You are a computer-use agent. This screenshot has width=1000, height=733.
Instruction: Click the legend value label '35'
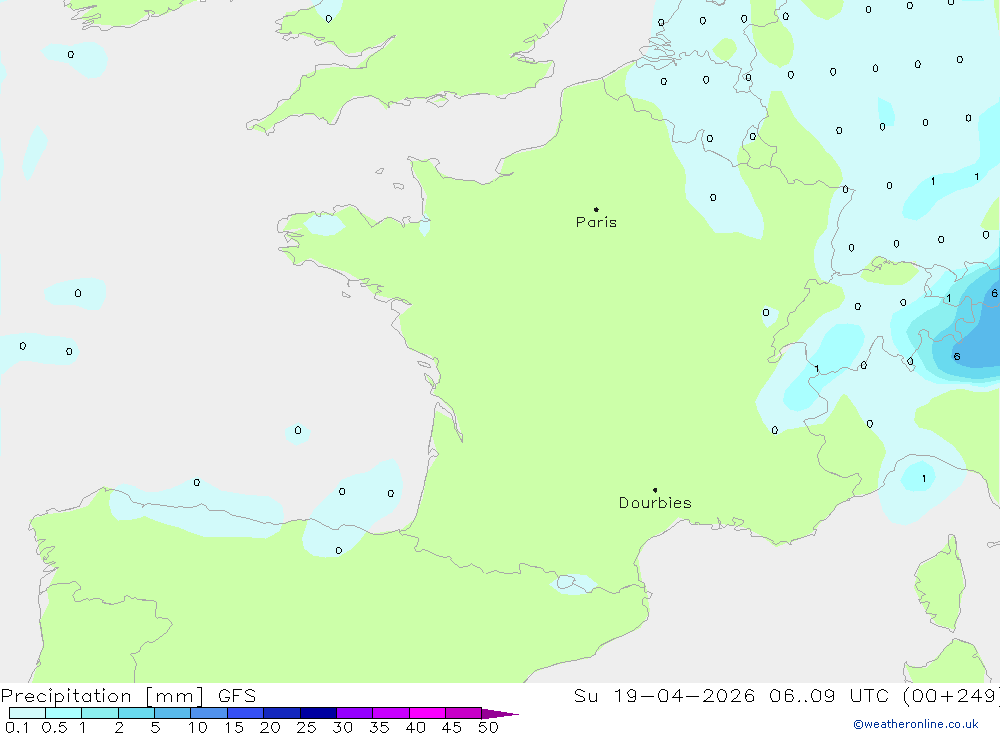pos(379,727)
